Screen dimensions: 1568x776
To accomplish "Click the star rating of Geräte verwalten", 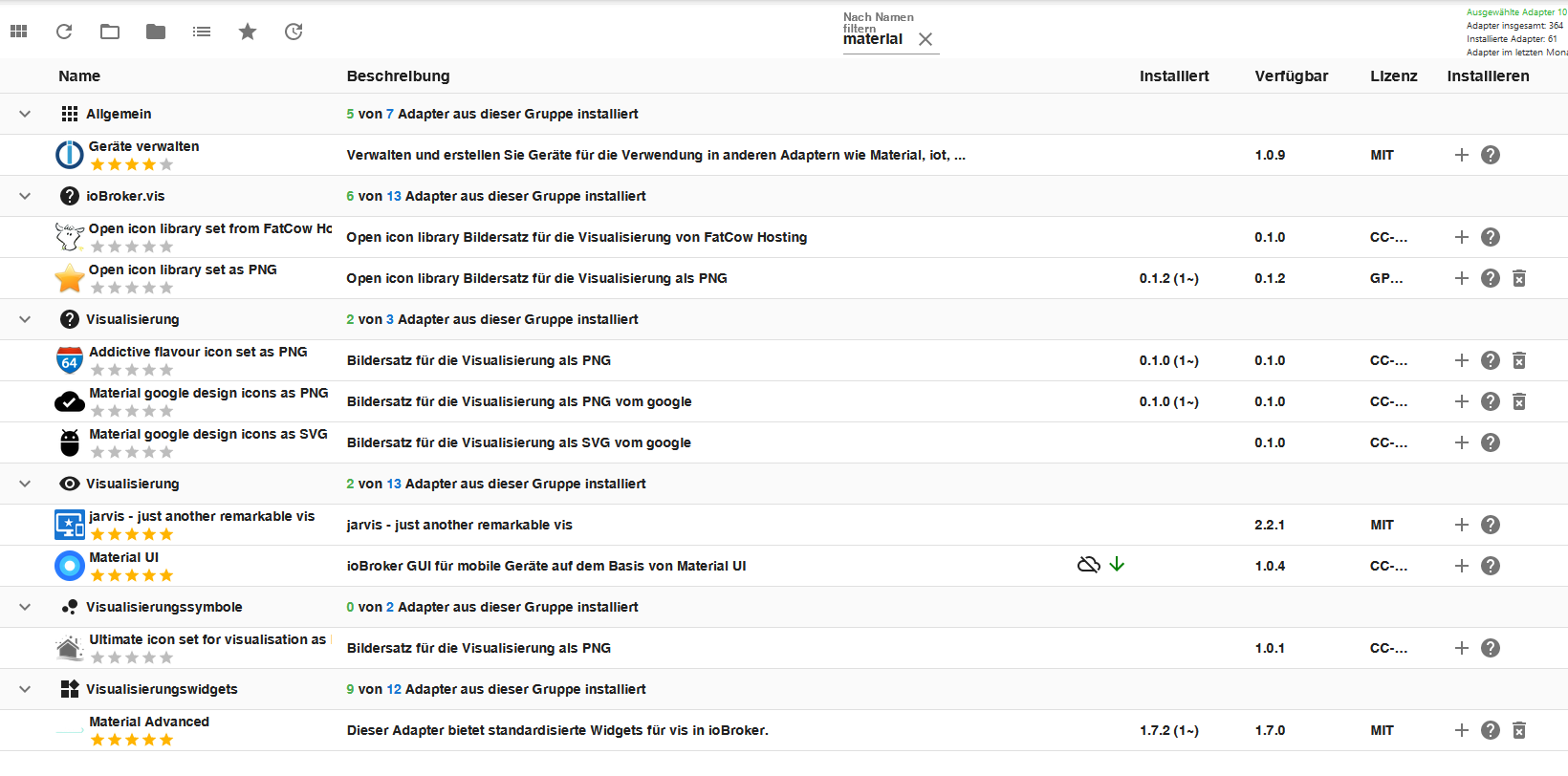I will pos(132,164).
